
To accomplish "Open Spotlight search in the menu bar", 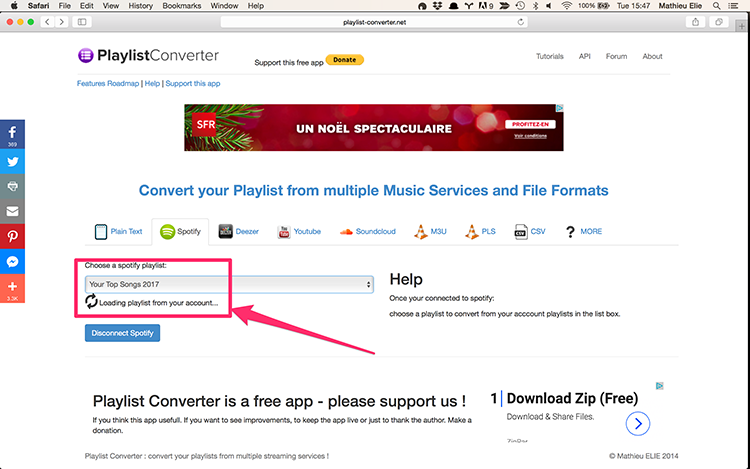I will click(x=716, y=6).
